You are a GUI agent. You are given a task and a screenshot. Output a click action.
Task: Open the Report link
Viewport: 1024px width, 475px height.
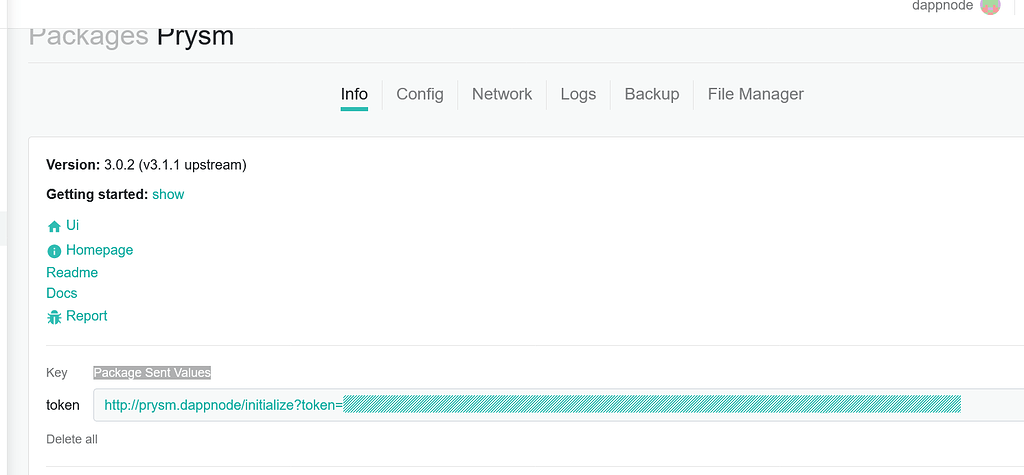pyautogui.click(x=86, y=316)
